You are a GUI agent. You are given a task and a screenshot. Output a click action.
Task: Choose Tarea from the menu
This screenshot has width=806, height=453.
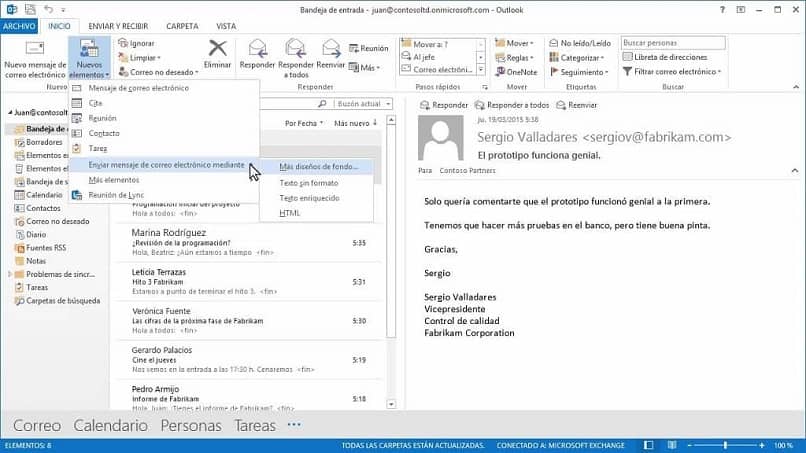point(163,148)
